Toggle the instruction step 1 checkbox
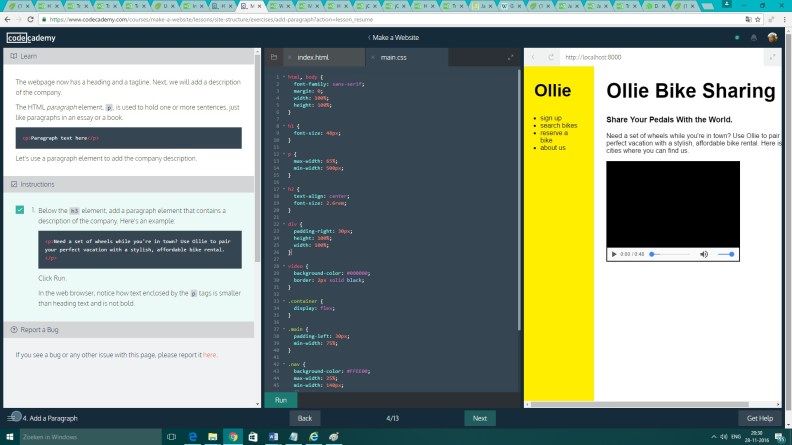This screenshot has height=445, width=792. click(x=20, y=210)
